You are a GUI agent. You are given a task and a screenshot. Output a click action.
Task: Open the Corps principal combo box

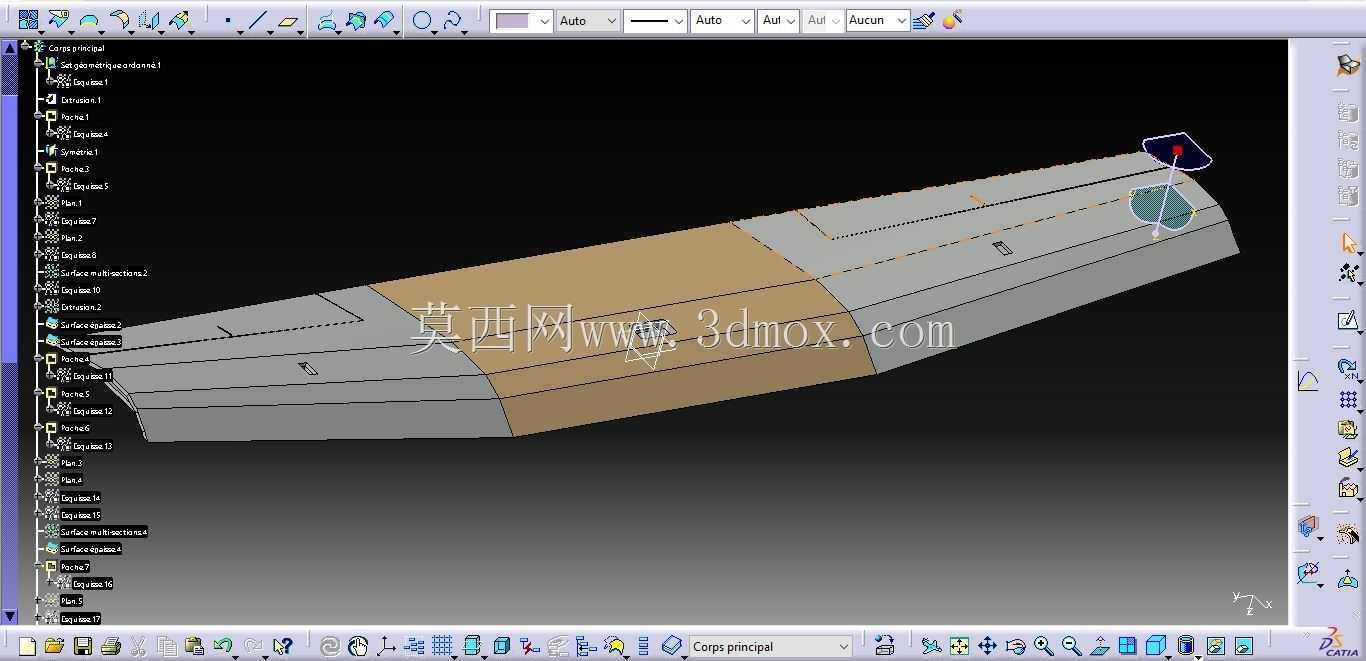click(770, 647)
